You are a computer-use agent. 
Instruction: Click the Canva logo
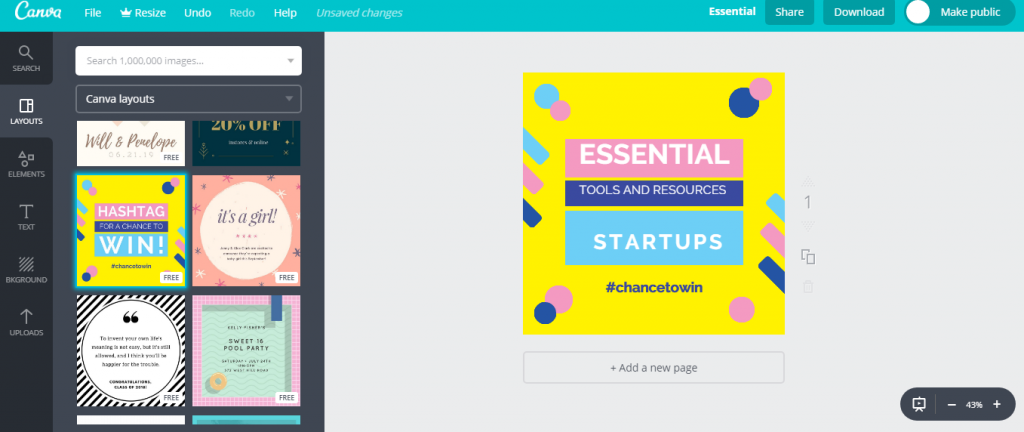tap(33, 13)
